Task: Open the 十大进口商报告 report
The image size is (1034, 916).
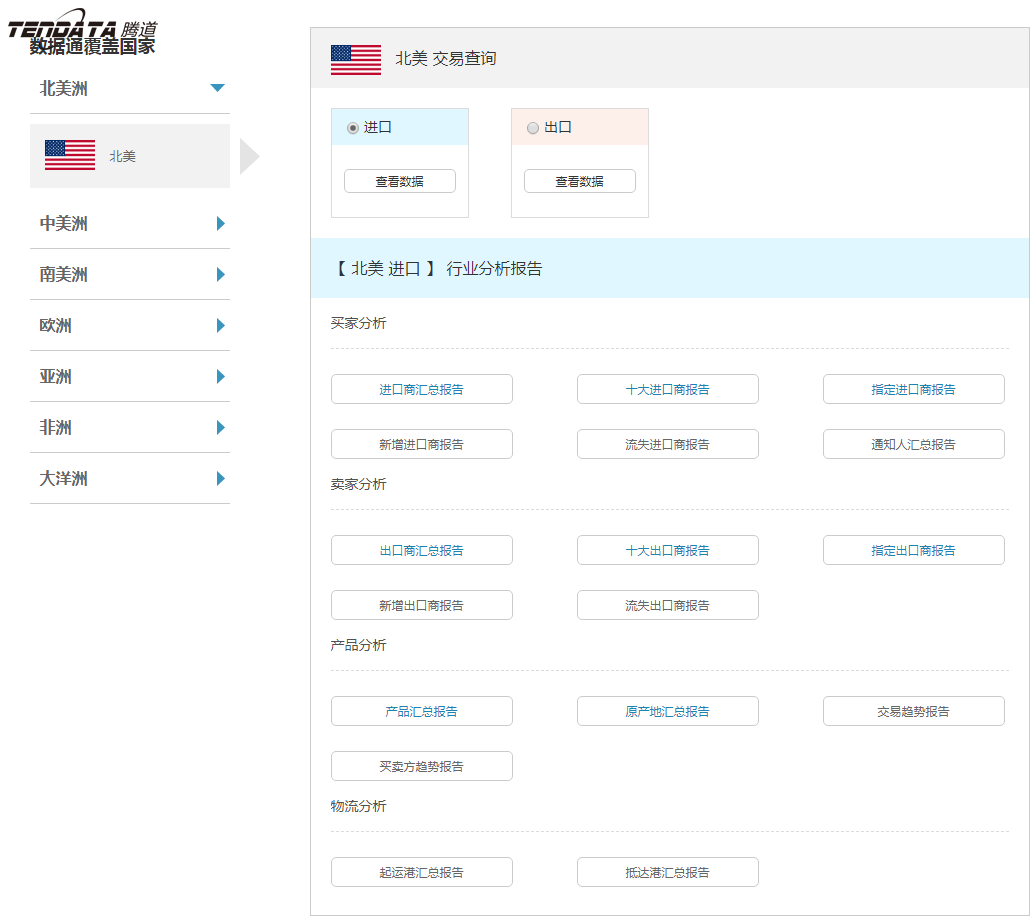Action: pyautogui.click(x=667, y=389)
